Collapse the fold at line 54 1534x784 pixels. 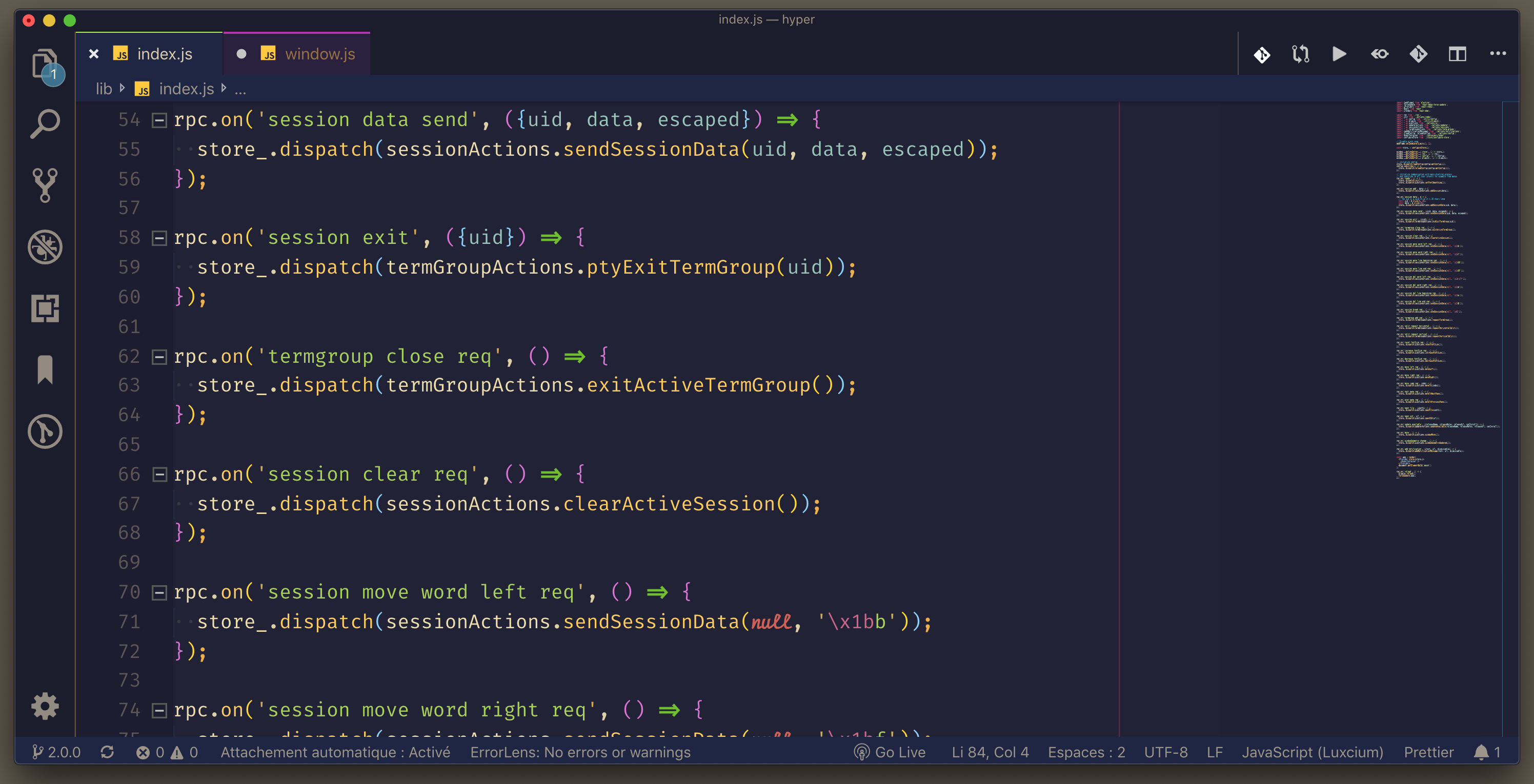pyautogui.click(x=159, y=120)
